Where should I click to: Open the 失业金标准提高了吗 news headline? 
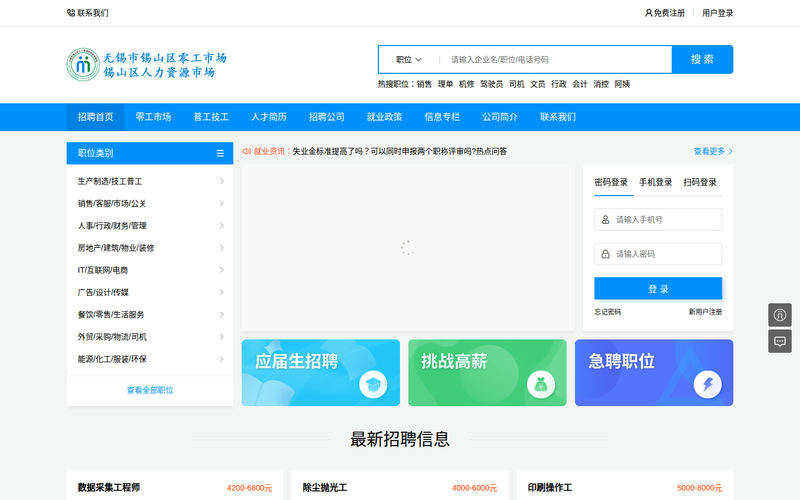399,151
